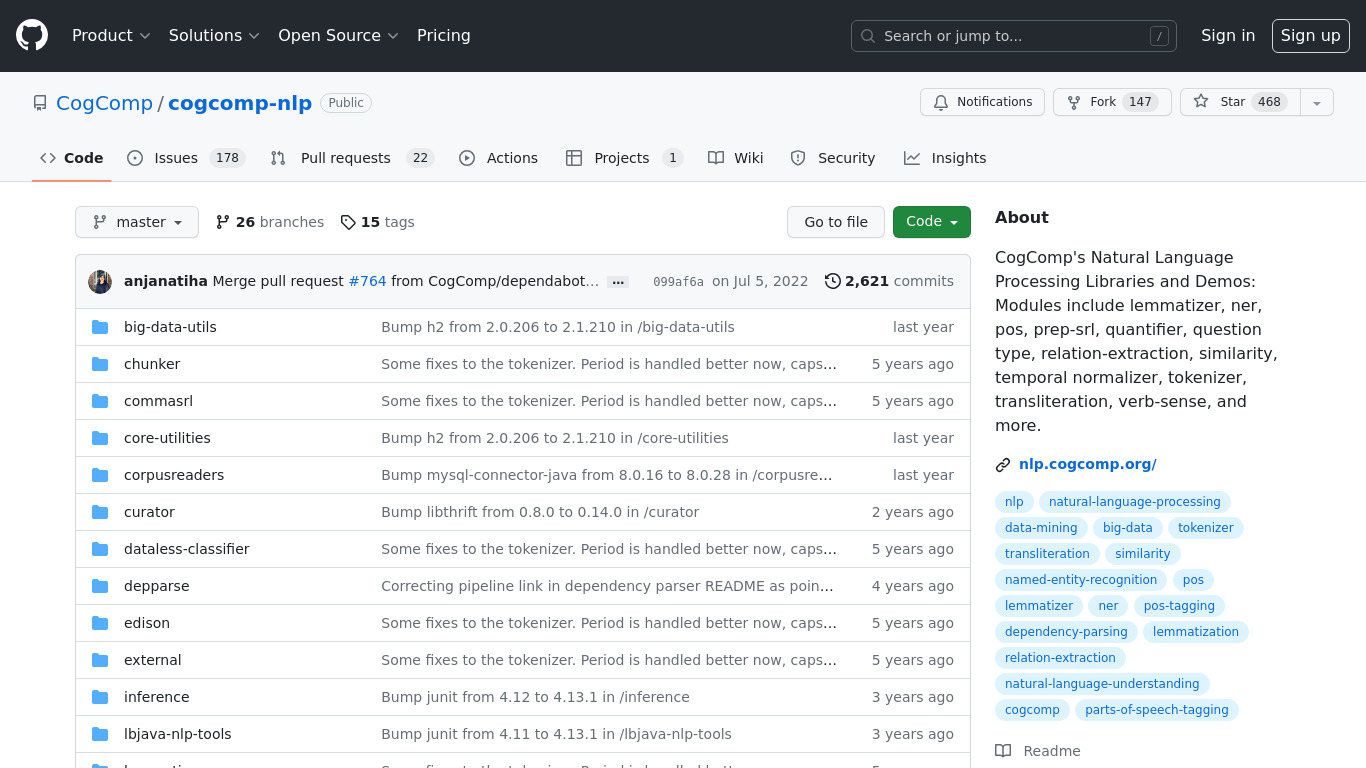Viewport: 1366px width, 768px height.
Task: Click the fork icon in Fork button
Action: 1074,102
